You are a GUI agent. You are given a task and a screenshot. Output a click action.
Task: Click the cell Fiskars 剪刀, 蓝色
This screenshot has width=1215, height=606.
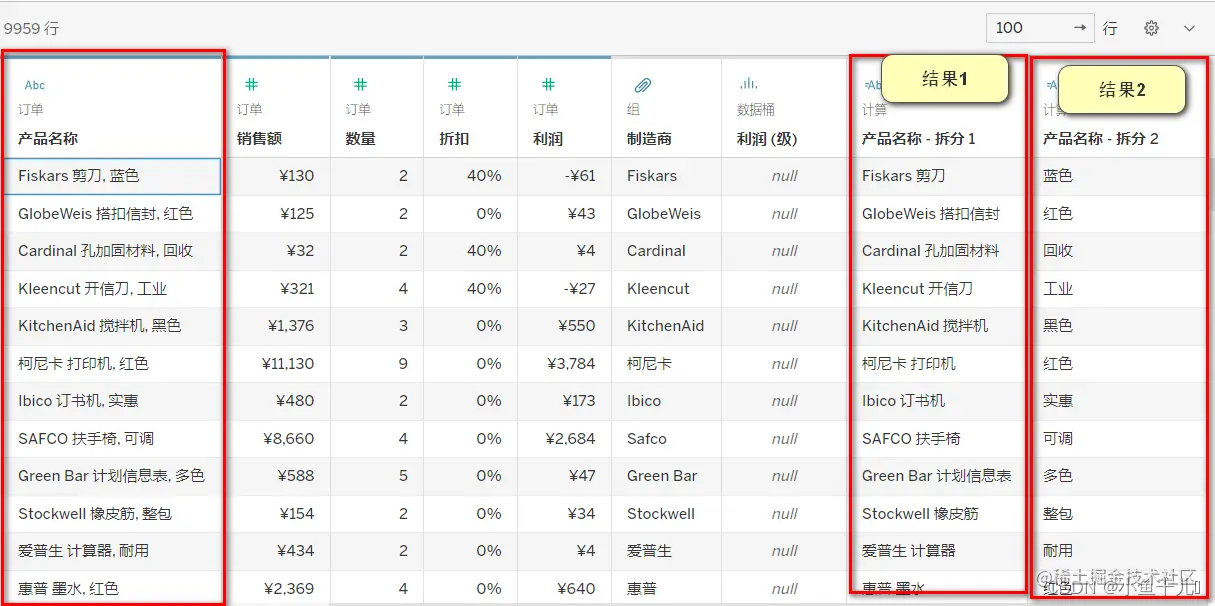coord(112,176)
